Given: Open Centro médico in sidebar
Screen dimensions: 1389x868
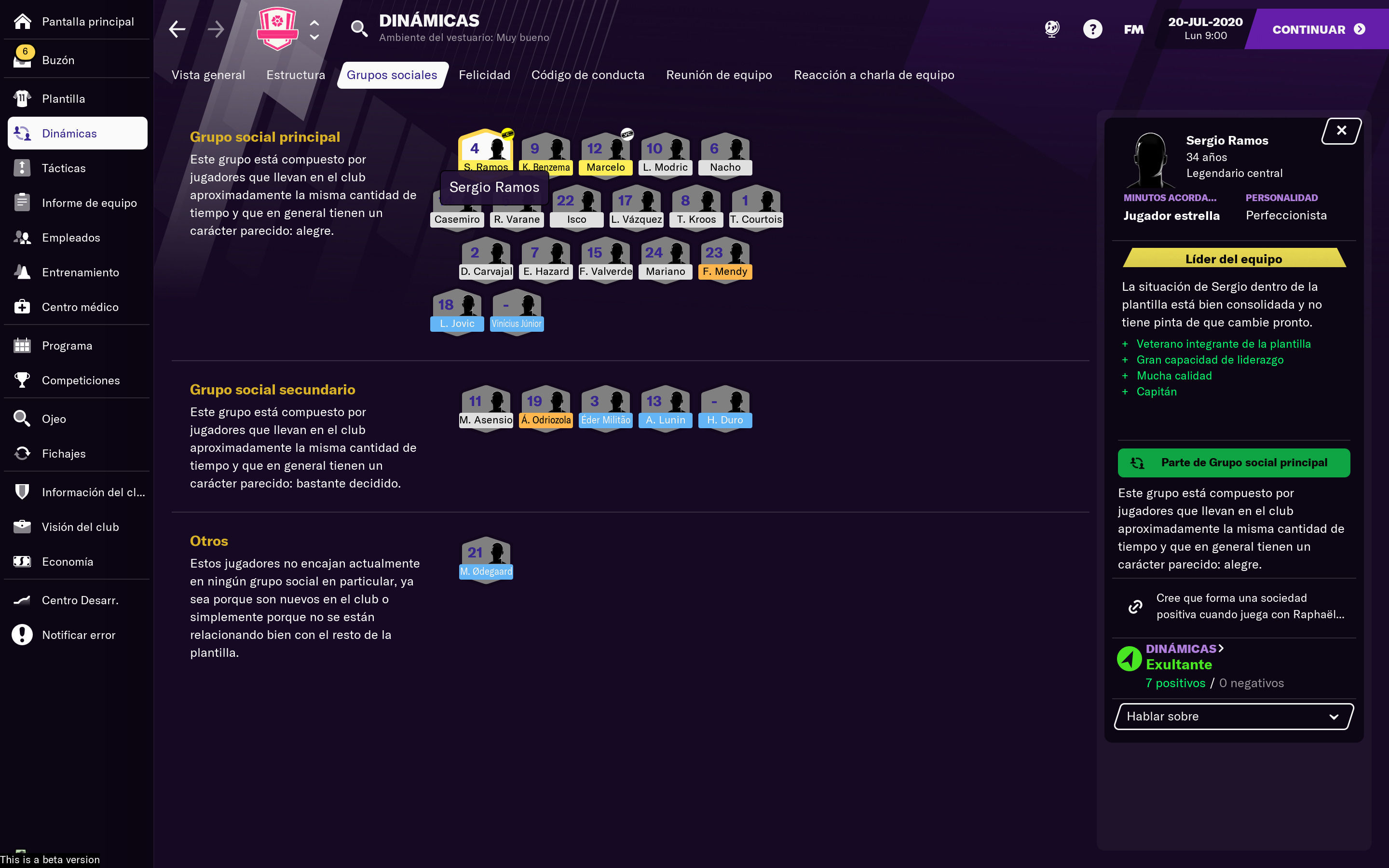Looking at the screenshot, I should pyautogui.click(x=80, y=307).
